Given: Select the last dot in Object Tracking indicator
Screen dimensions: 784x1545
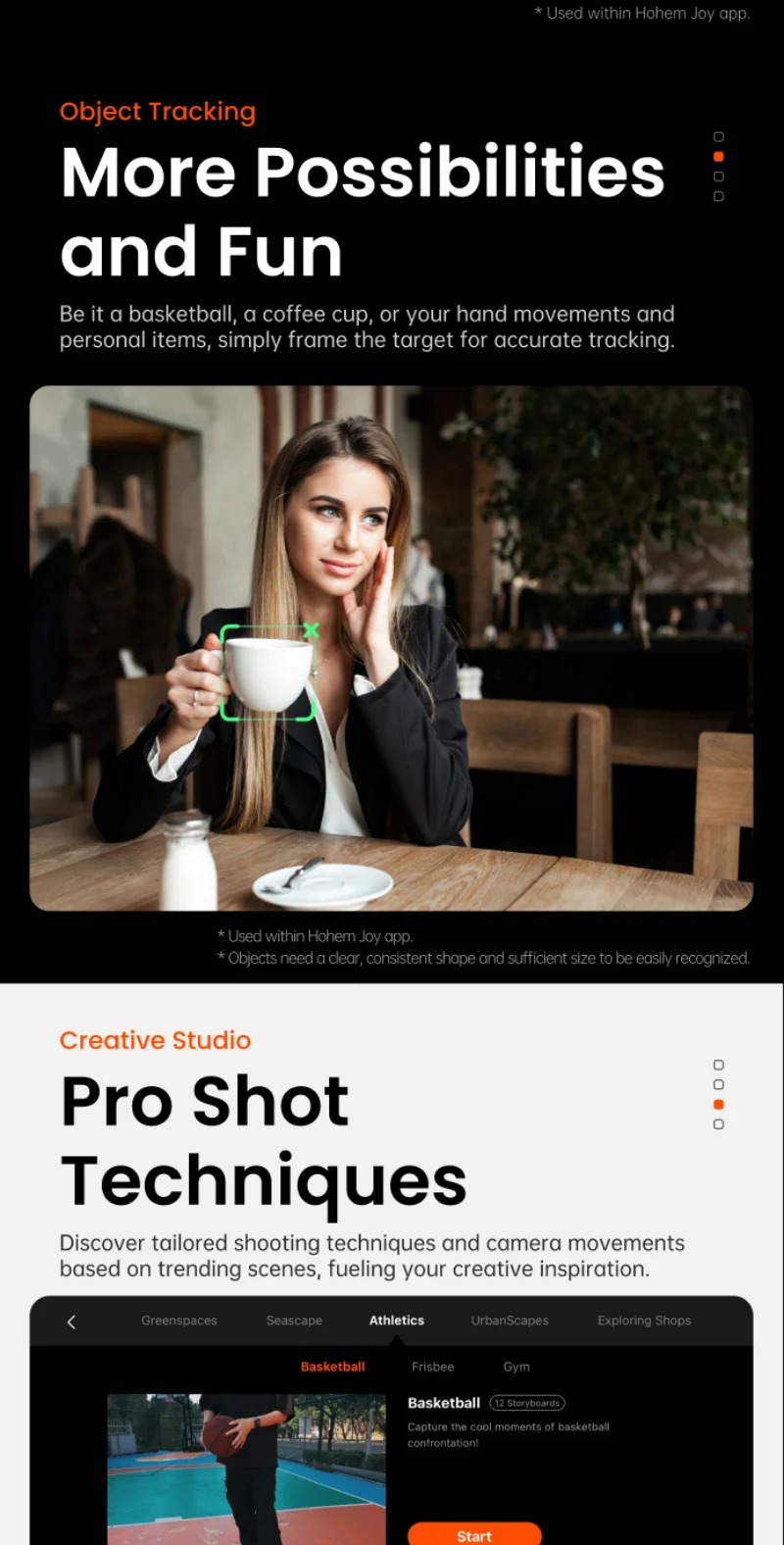Looking at the screenshot, I should [x=718, y=196].
